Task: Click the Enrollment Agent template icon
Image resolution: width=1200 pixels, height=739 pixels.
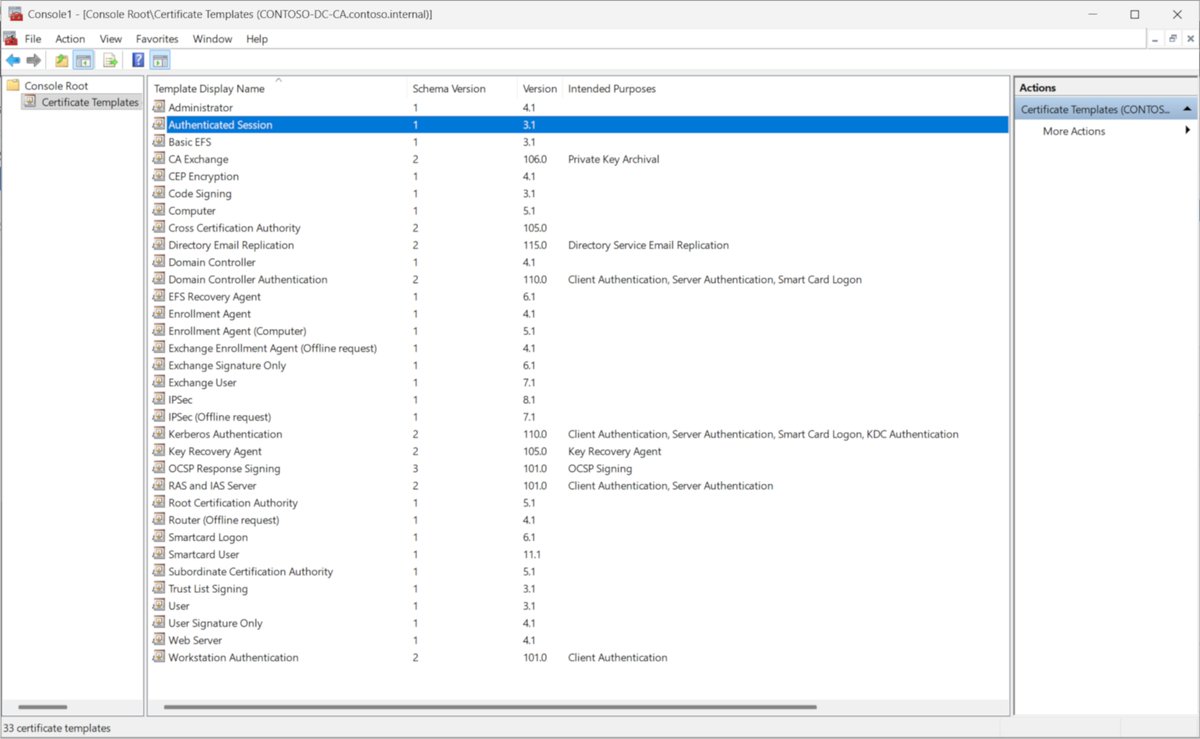Action: coord(158,314)
